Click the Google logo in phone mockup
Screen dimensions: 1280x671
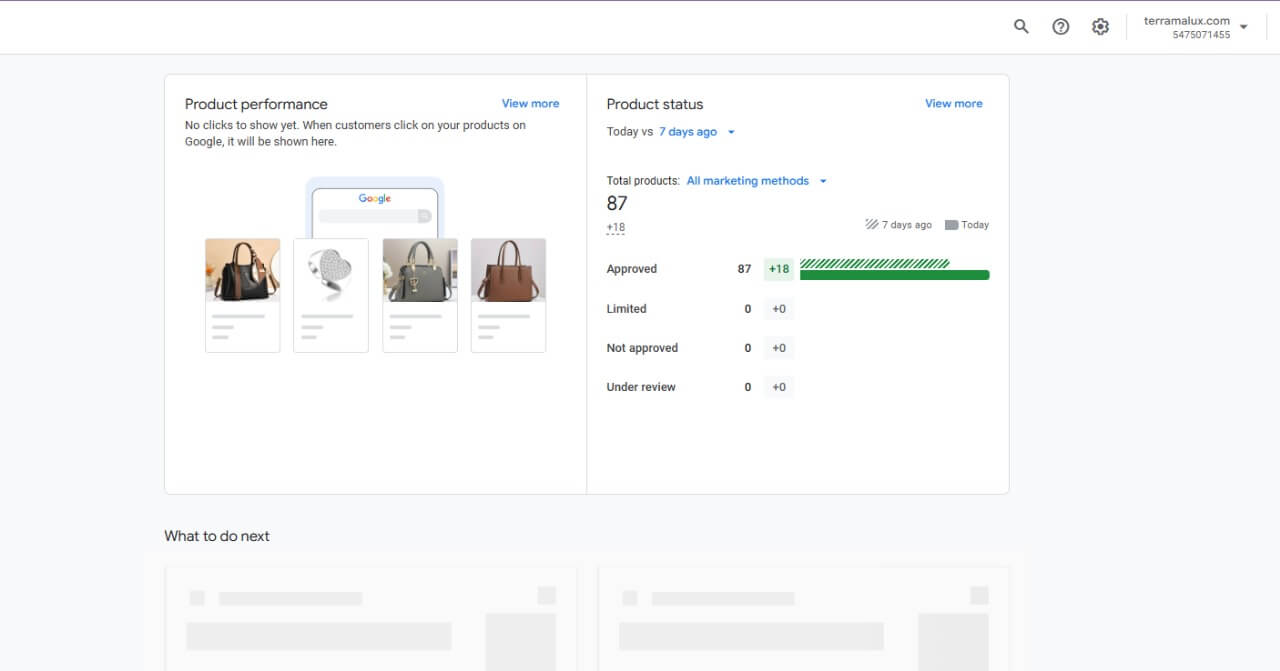point(375,199)
